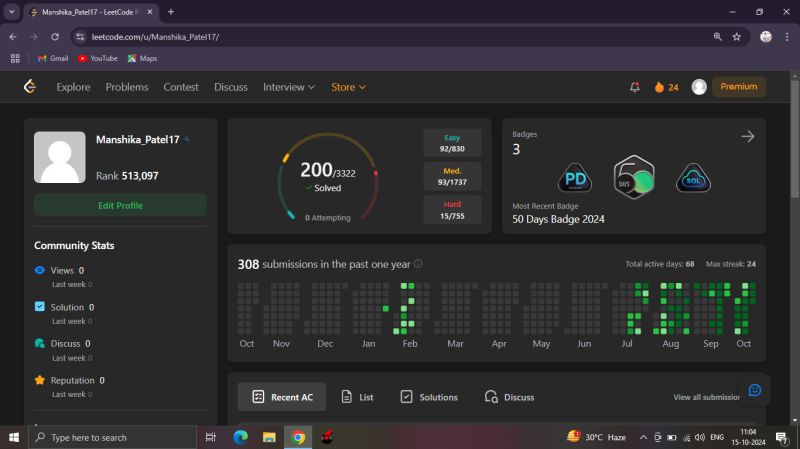
Task: Switch to the Solutions tab
Action: coord(429,397)
